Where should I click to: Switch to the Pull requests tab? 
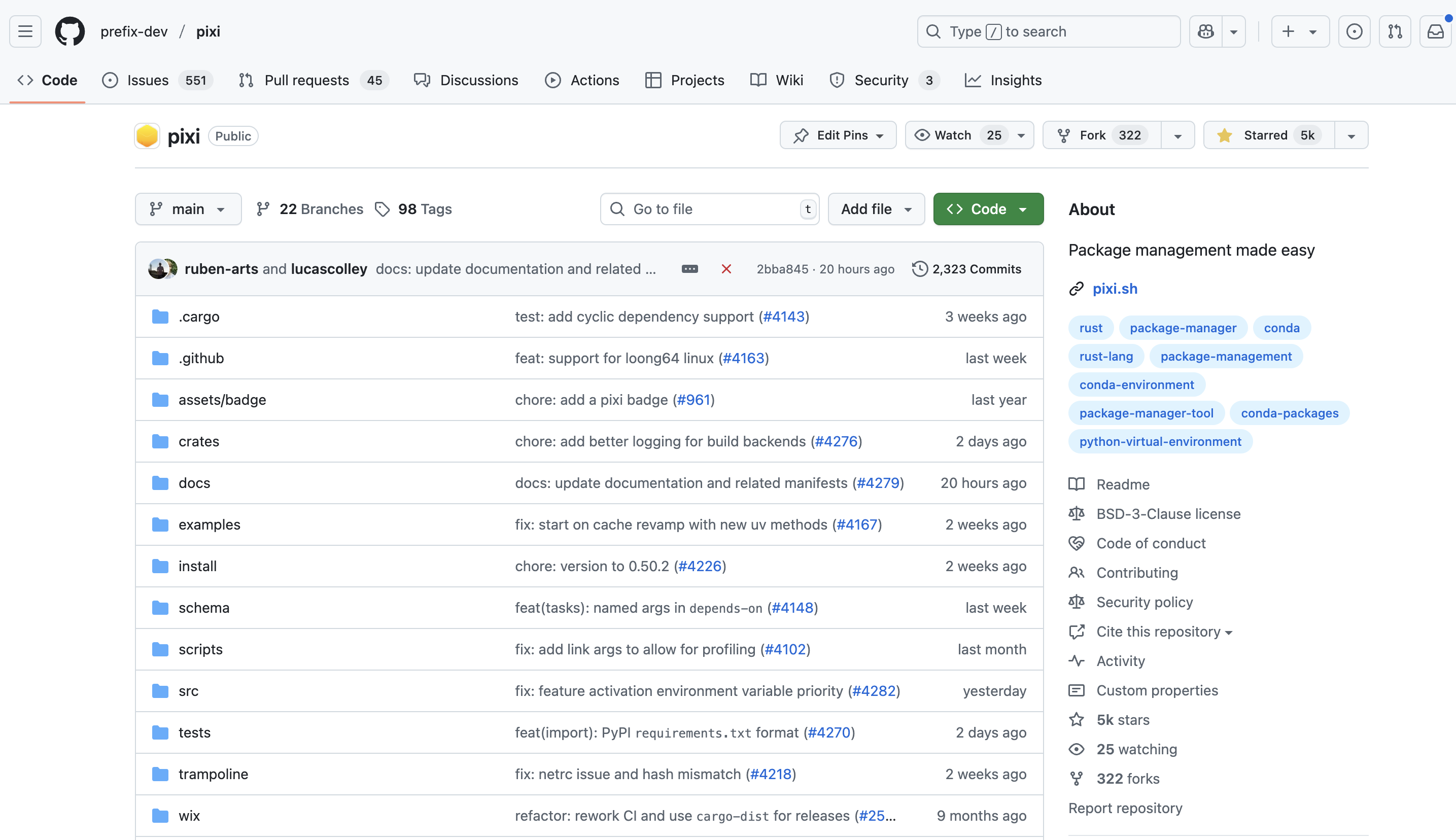pyautogui.click(x=314, y=80)
